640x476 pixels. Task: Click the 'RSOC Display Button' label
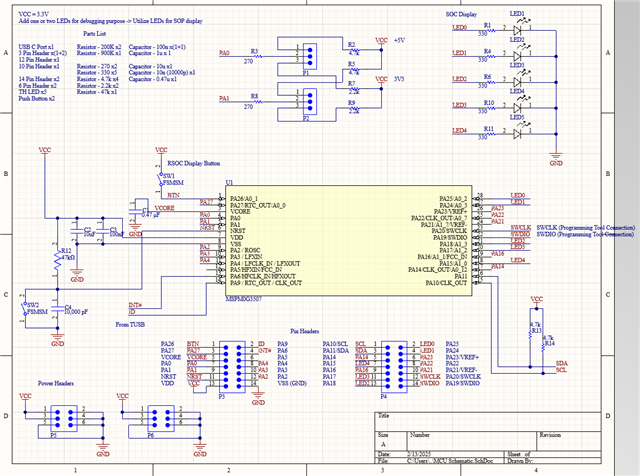194,163
